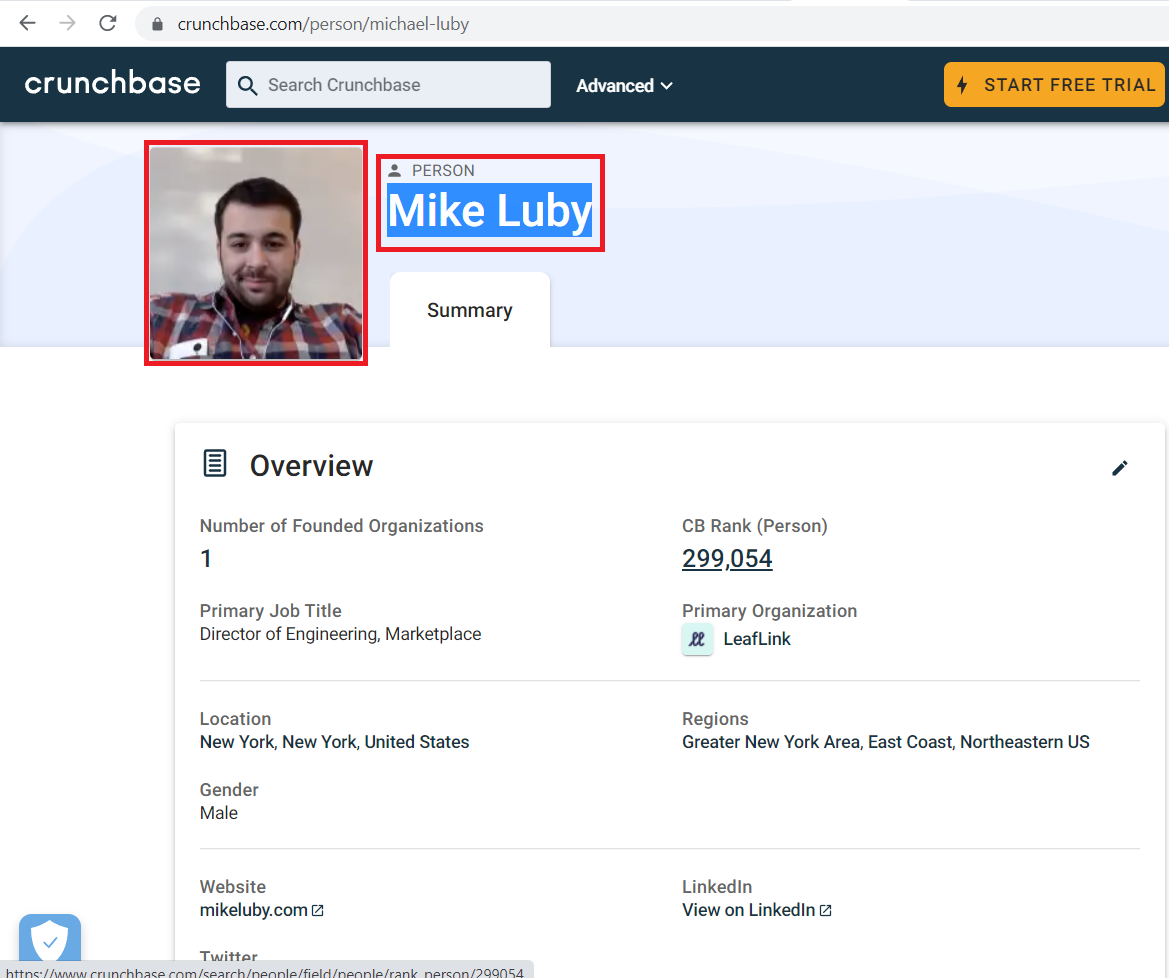Click the Director of Engineering, Marketplace text
The height and width of the screenshot is (978, 1169).
[341, 634]
